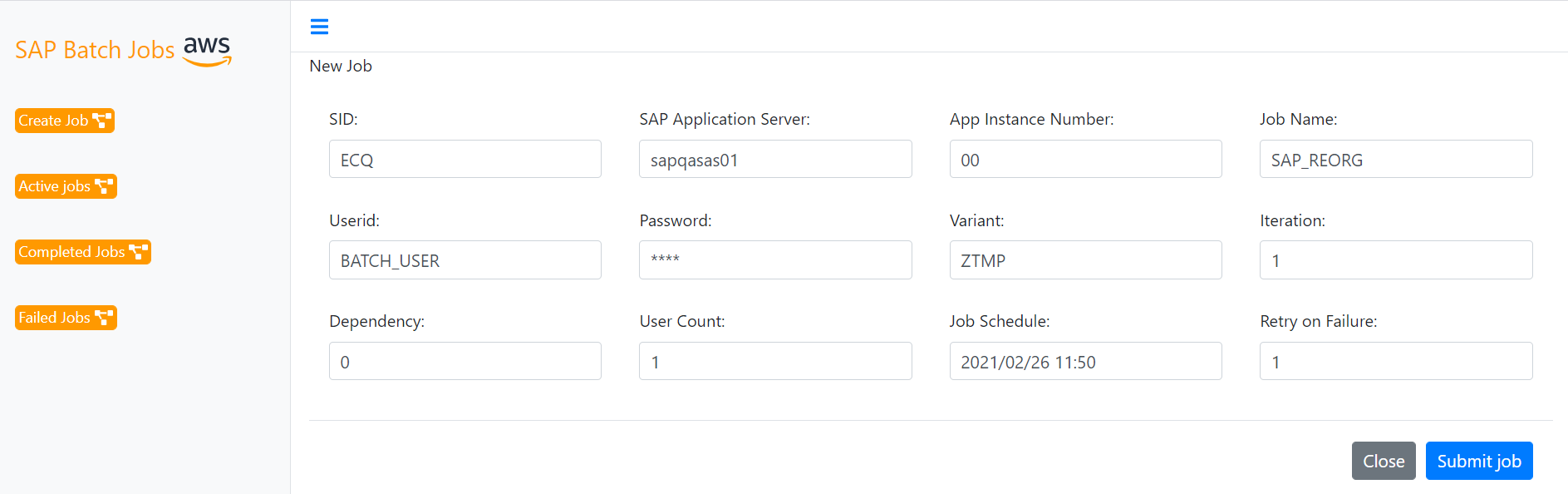View Failed Jobs from the sidebar
1568x494 pixels.
66,318
